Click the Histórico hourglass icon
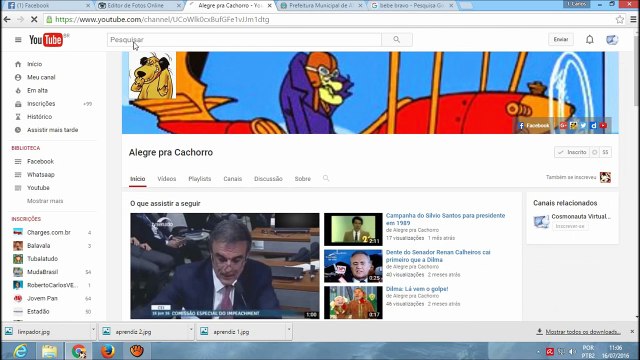Screen dimensions: 640x360 [x=18, y=117]
